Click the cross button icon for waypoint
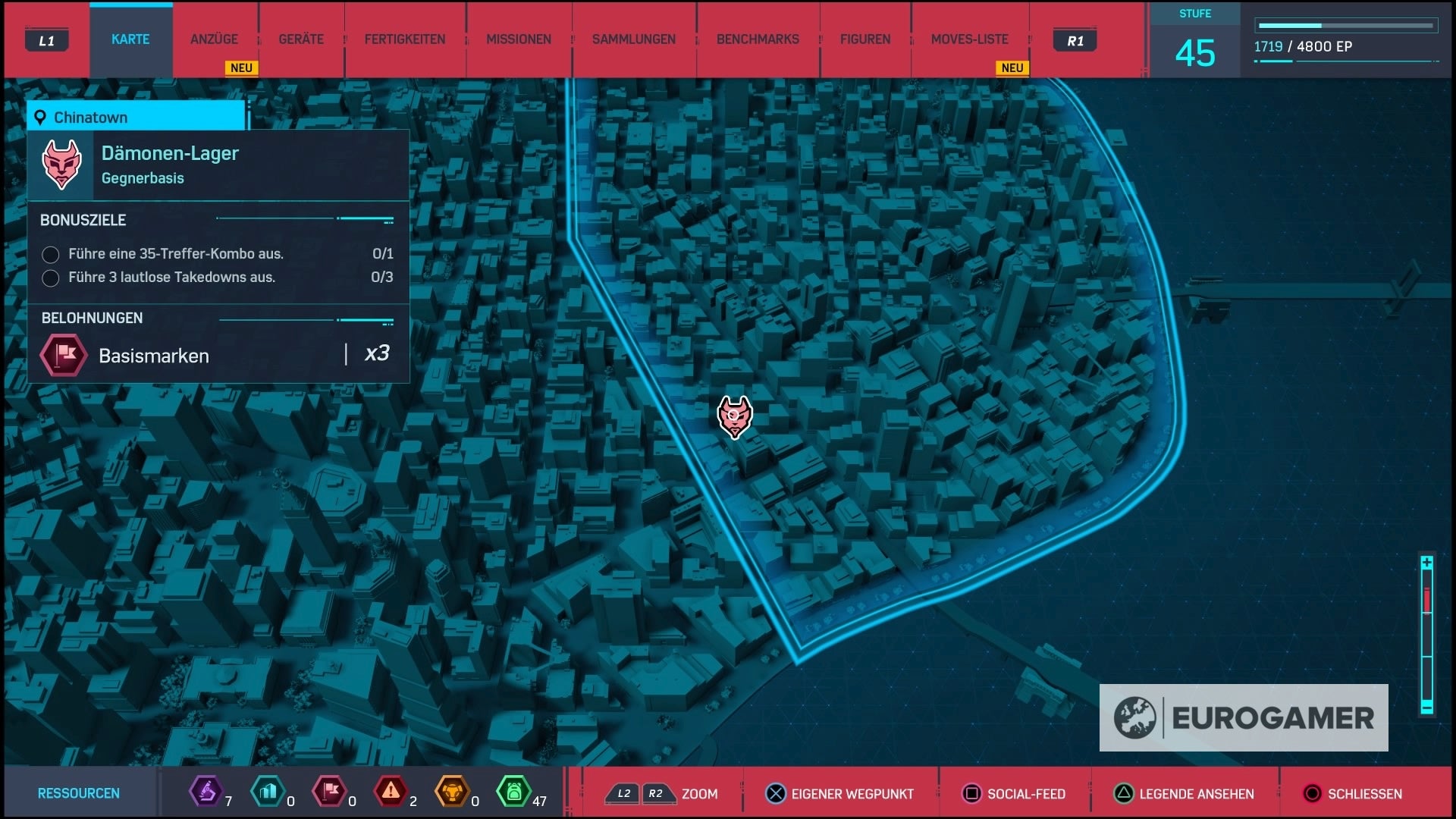 pyautogui.click(x=776, y=793)
